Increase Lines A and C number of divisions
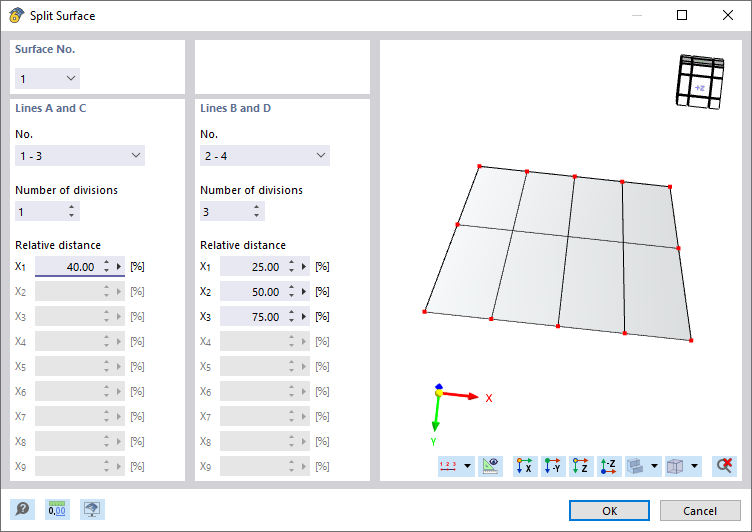Image resolution: width=752 pixels, height=532 pixels. click(x=71, y=207)
